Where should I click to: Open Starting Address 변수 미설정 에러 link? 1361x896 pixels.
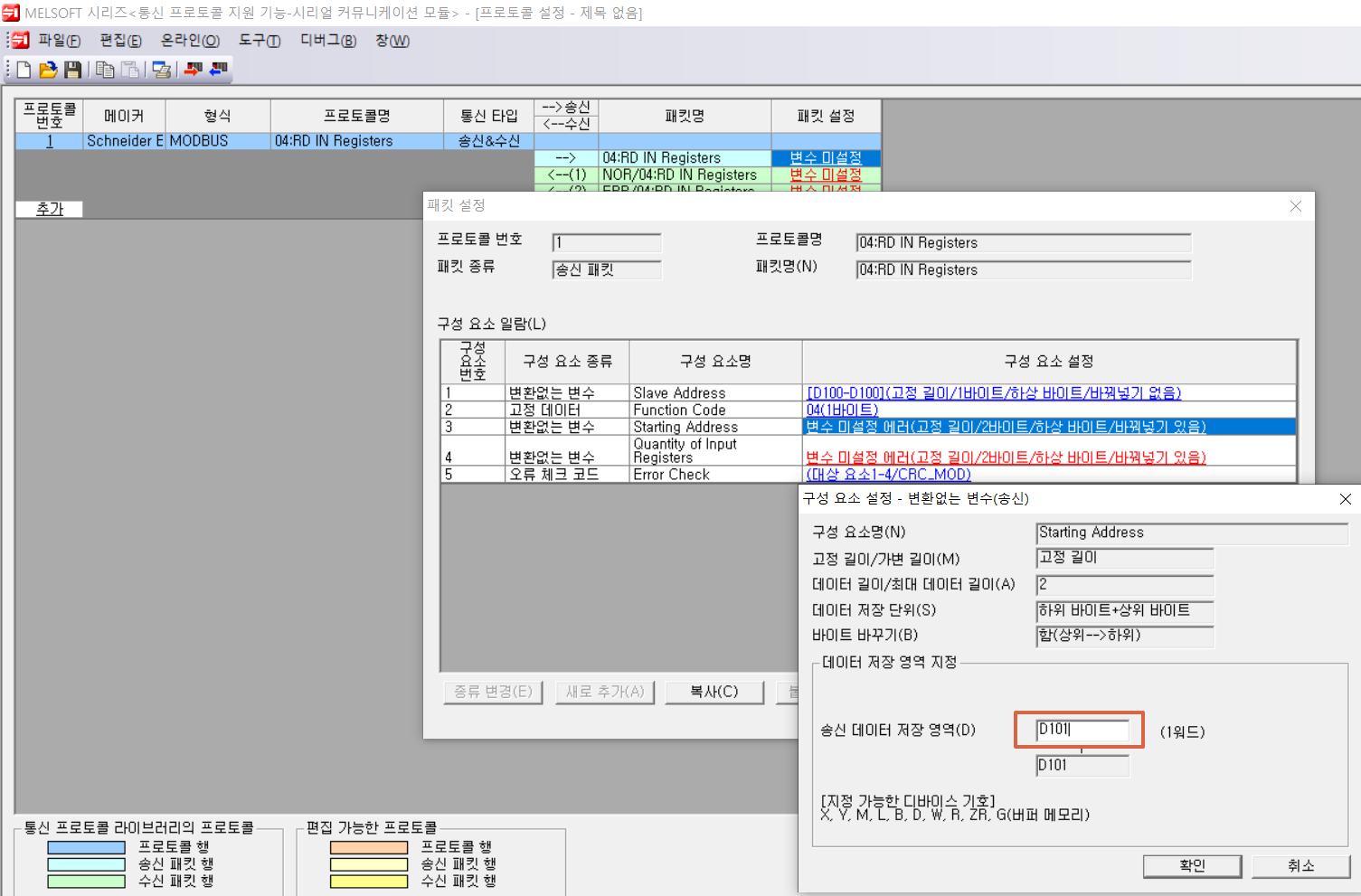coord(1006,427)
